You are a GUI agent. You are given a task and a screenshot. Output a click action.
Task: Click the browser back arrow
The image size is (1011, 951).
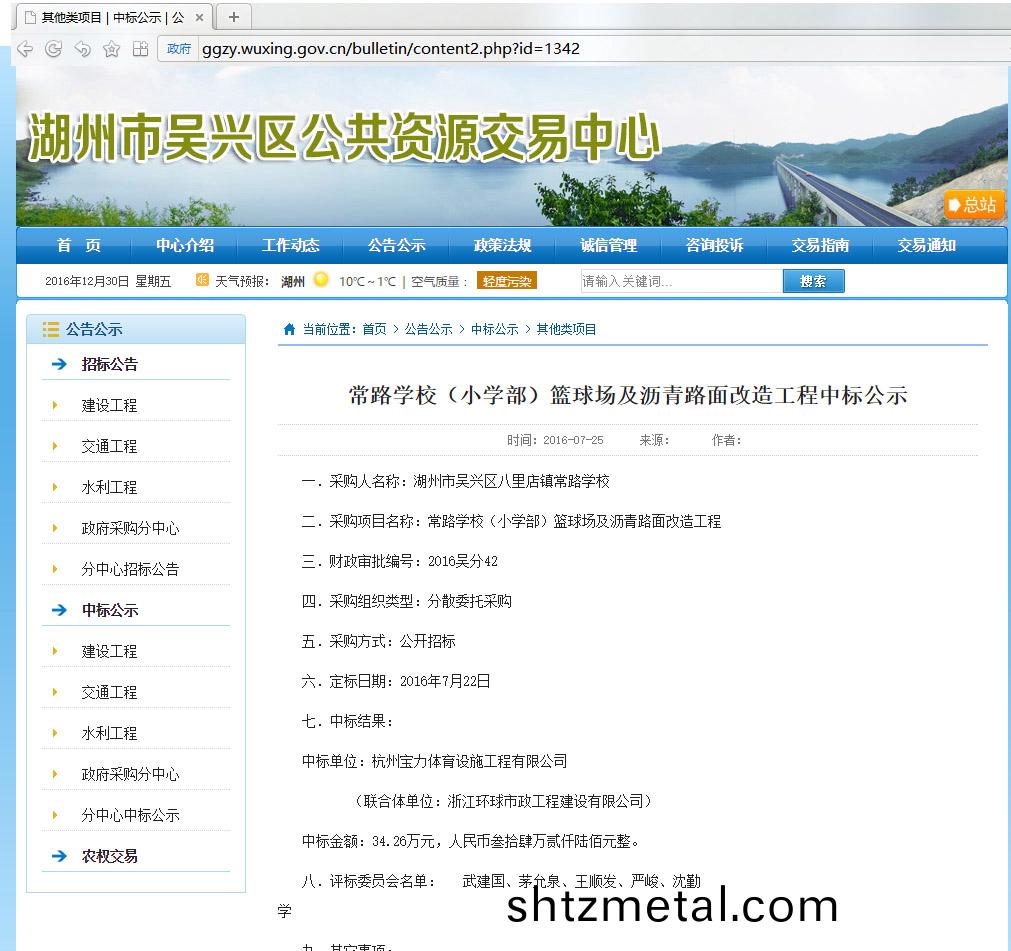pos(26,48)
